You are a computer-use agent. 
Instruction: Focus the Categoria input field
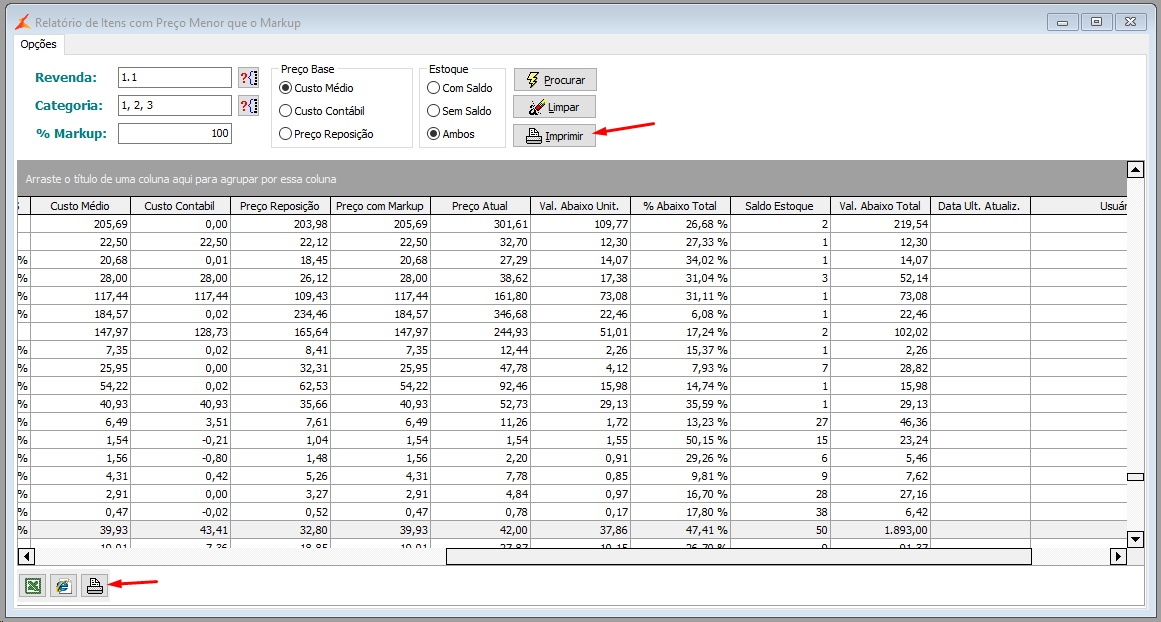pyautogui.click(x=175, y=105)
